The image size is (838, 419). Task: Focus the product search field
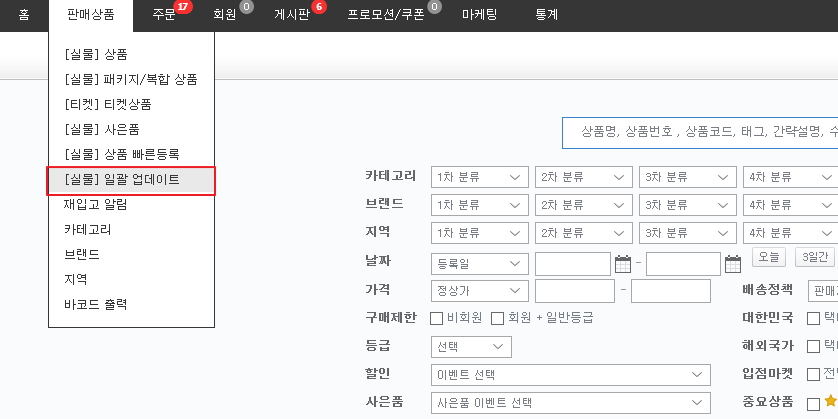click(700, 133)
